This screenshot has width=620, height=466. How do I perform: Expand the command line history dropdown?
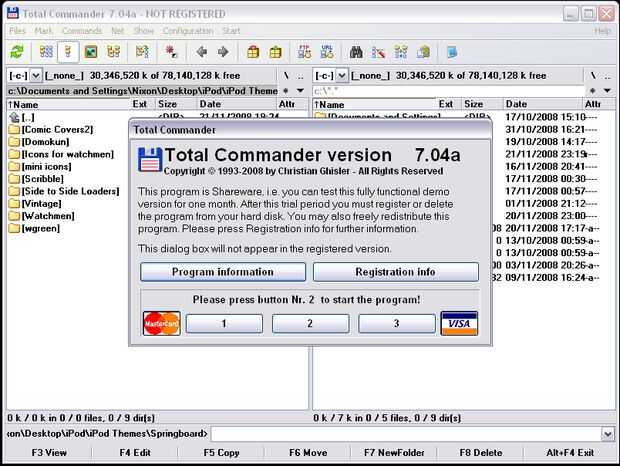coord(608,434)
